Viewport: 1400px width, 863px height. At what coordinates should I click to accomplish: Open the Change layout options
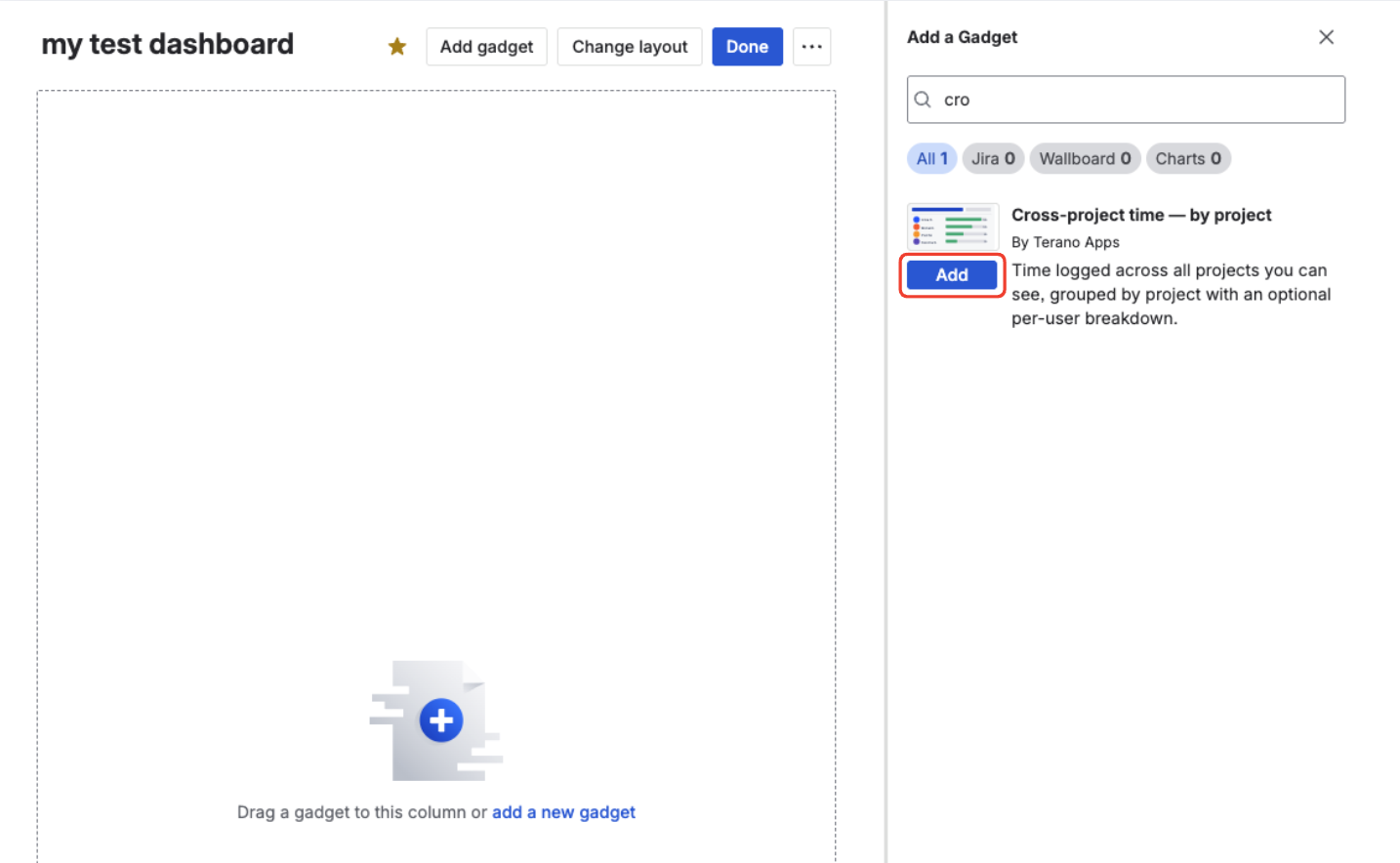(630, 47)
